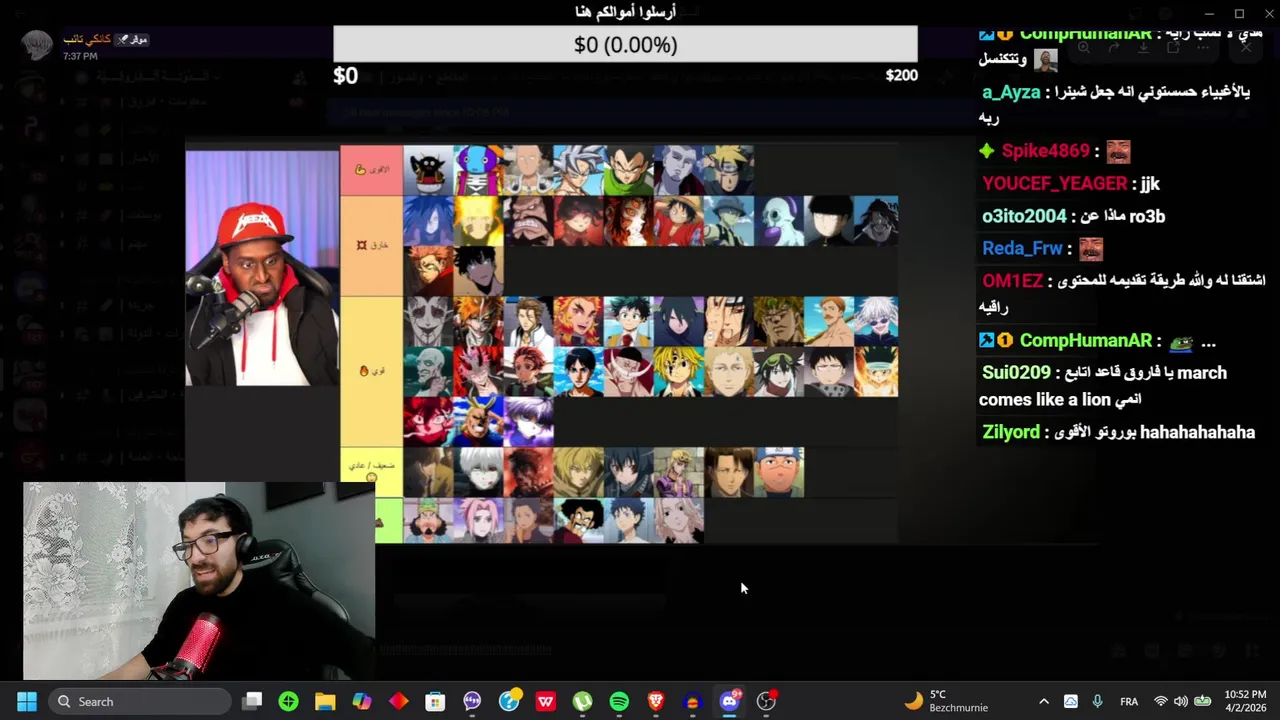
Task: Select Madara thumbnail in second tier
Action: pyautogui.click(x=428, y=220)
